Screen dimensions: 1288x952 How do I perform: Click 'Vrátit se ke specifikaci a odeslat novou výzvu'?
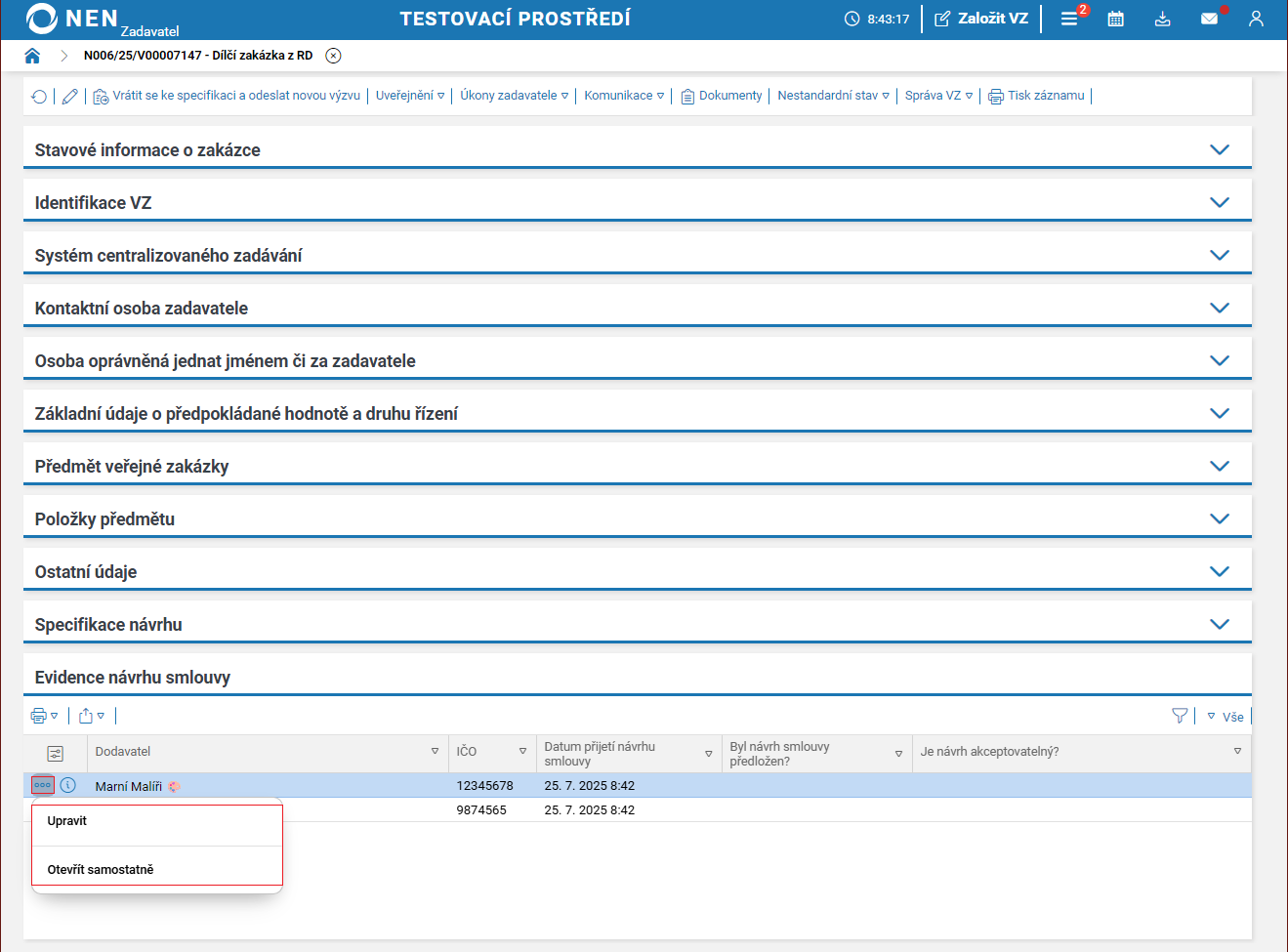pyautogui.click(x=227, y=96)
